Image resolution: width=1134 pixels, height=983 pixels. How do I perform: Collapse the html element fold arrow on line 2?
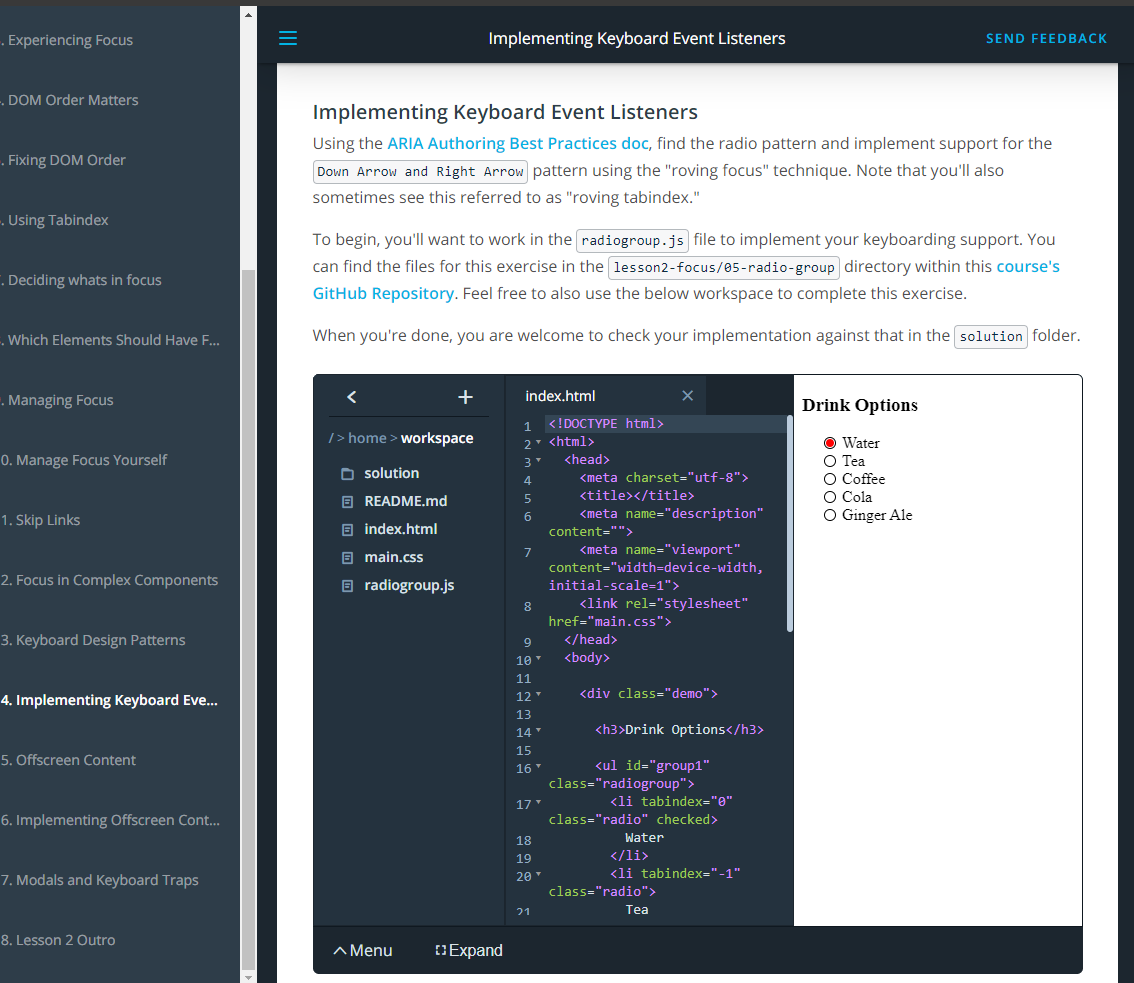click(539, 440)
